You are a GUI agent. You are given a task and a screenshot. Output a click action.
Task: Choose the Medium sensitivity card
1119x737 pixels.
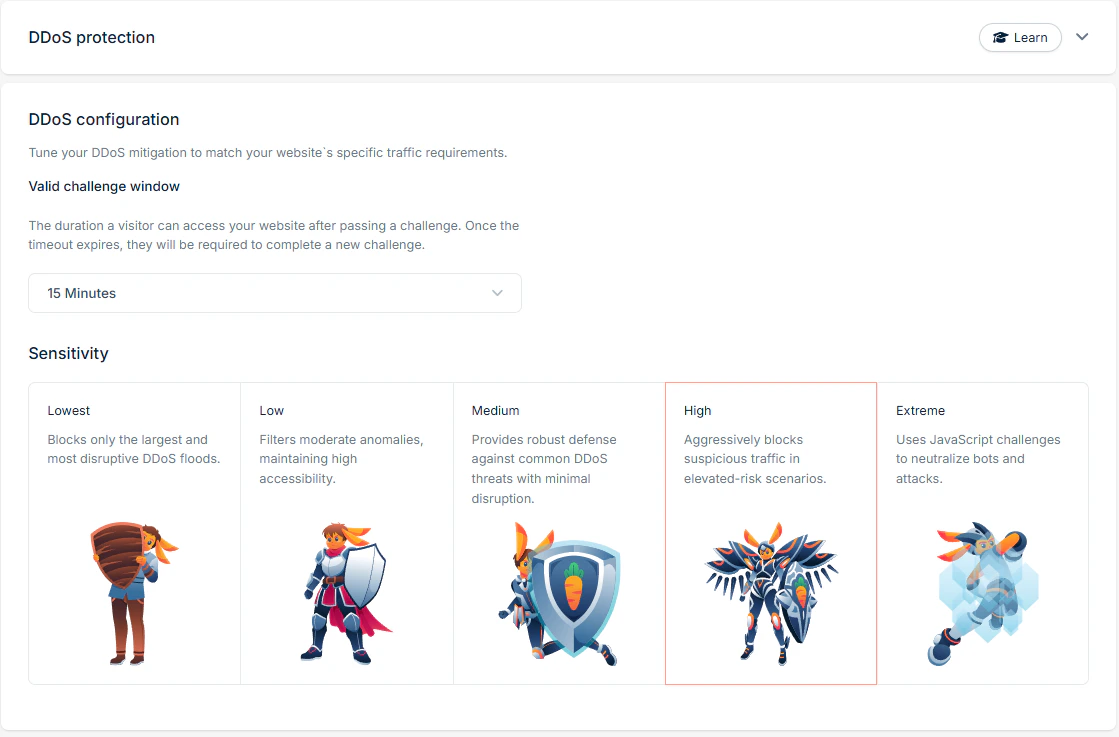pos(559,534)
